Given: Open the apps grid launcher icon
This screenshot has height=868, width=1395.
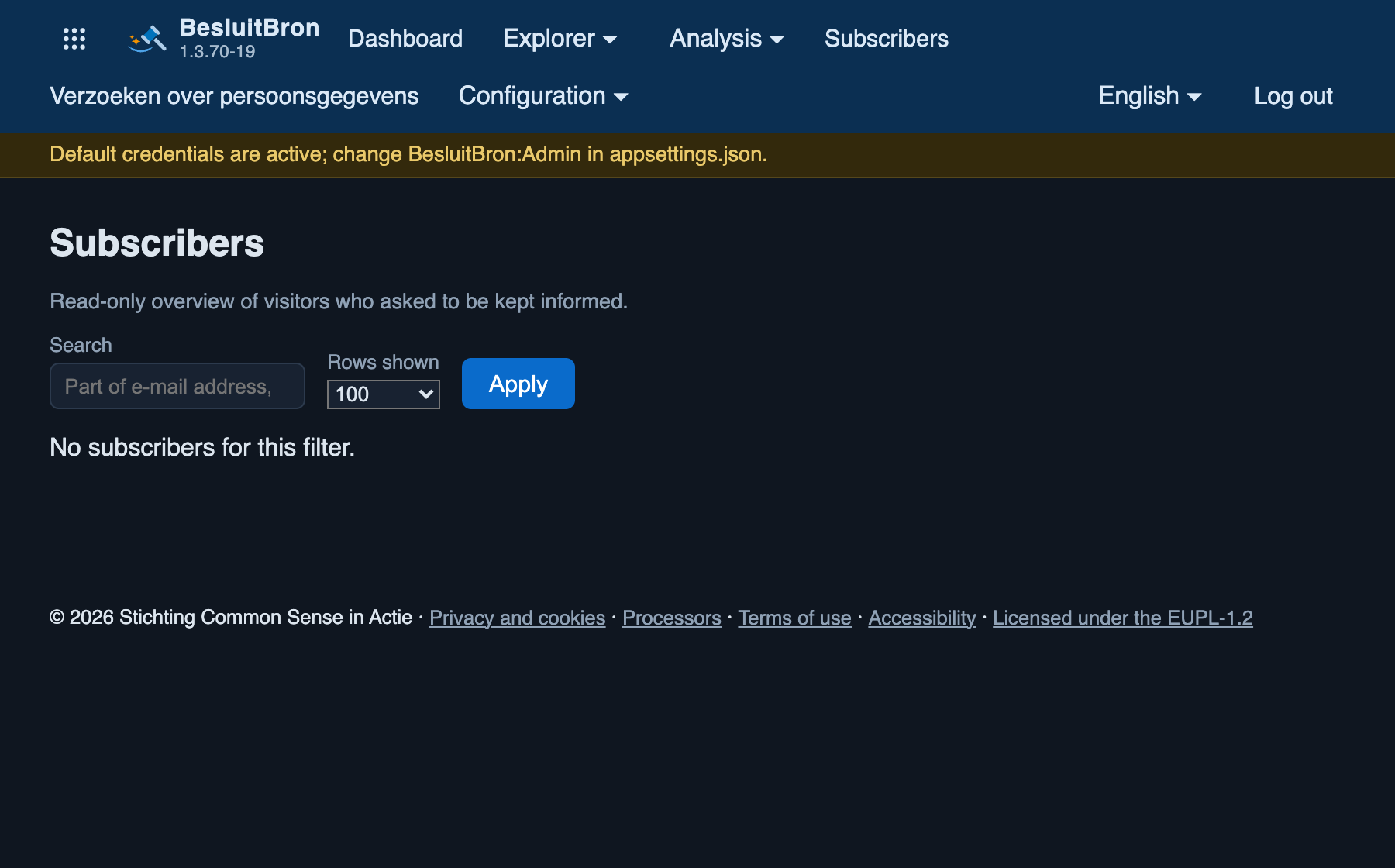Looking at the screenshot, I should tap(74, 39).
